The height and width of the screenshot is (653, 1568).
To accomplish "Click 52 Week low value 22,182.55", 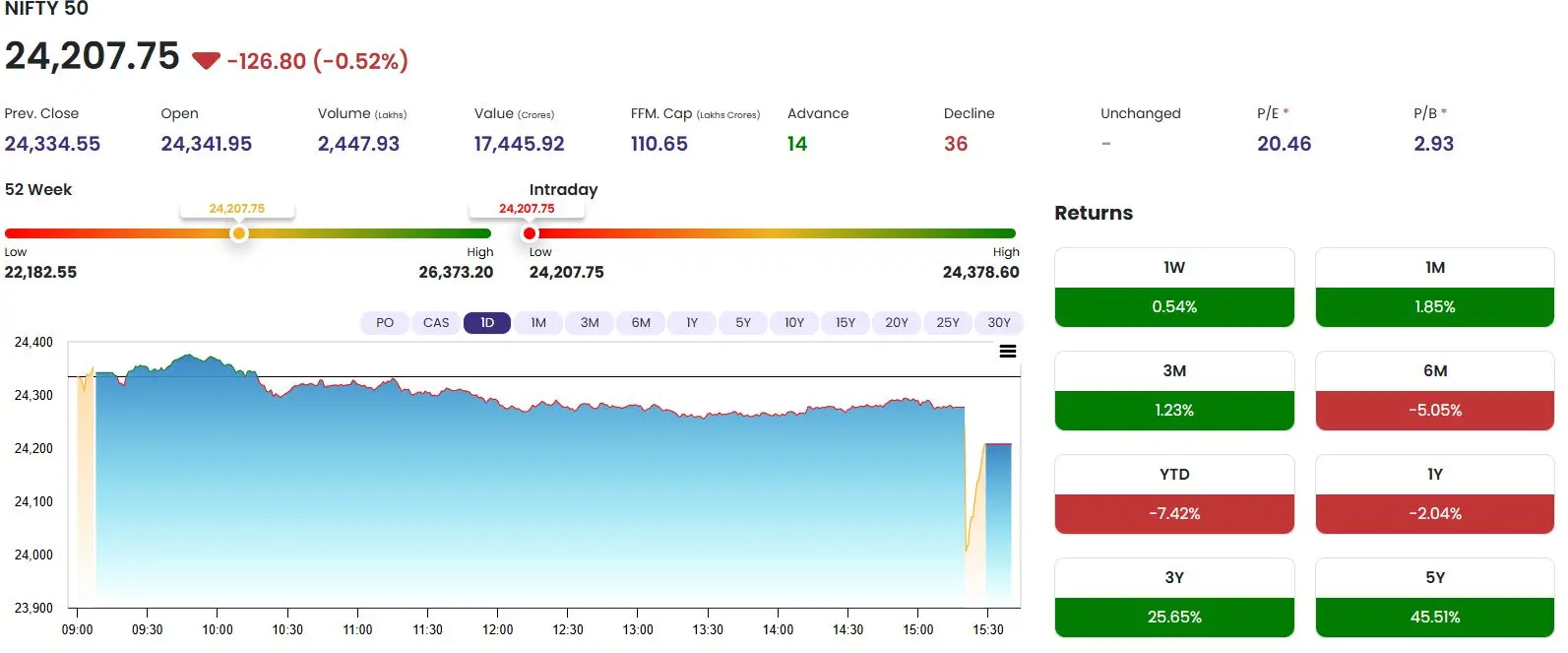I will pyautogui.click(x=40, y=272).
